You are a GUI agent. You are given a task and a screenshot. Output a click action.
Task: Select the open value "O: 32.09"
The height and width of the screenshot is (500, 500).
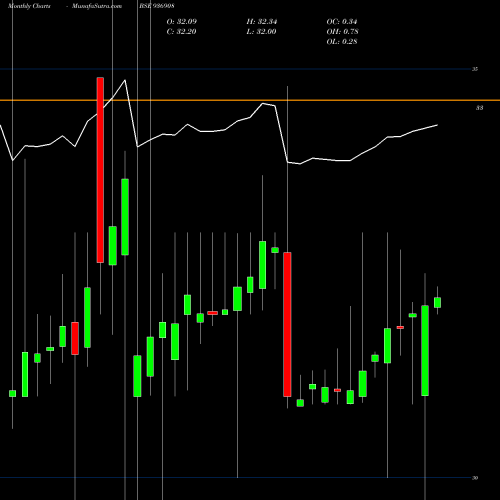pos(182,22)
